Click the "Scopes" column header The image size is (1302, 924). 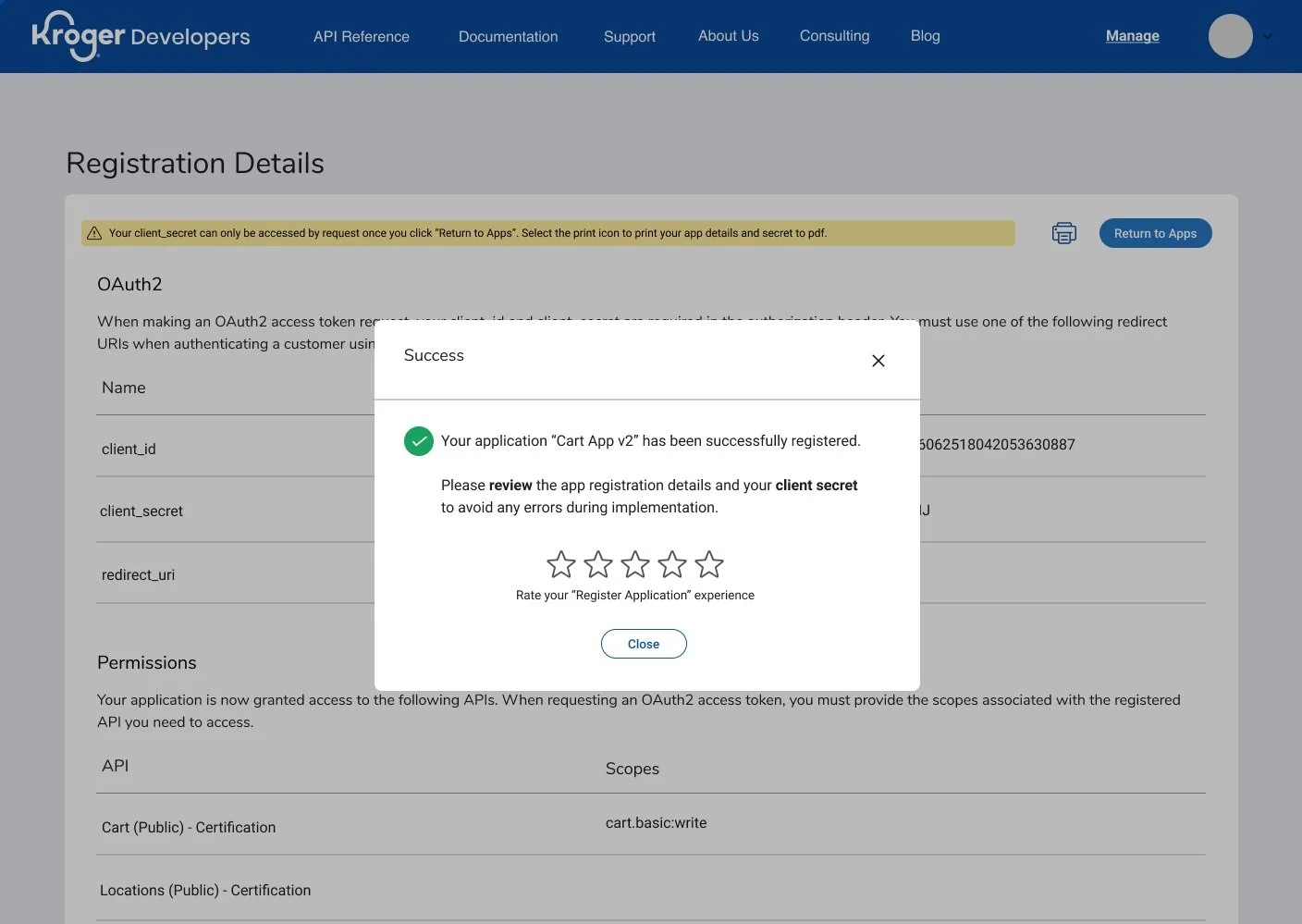[633, 769]
